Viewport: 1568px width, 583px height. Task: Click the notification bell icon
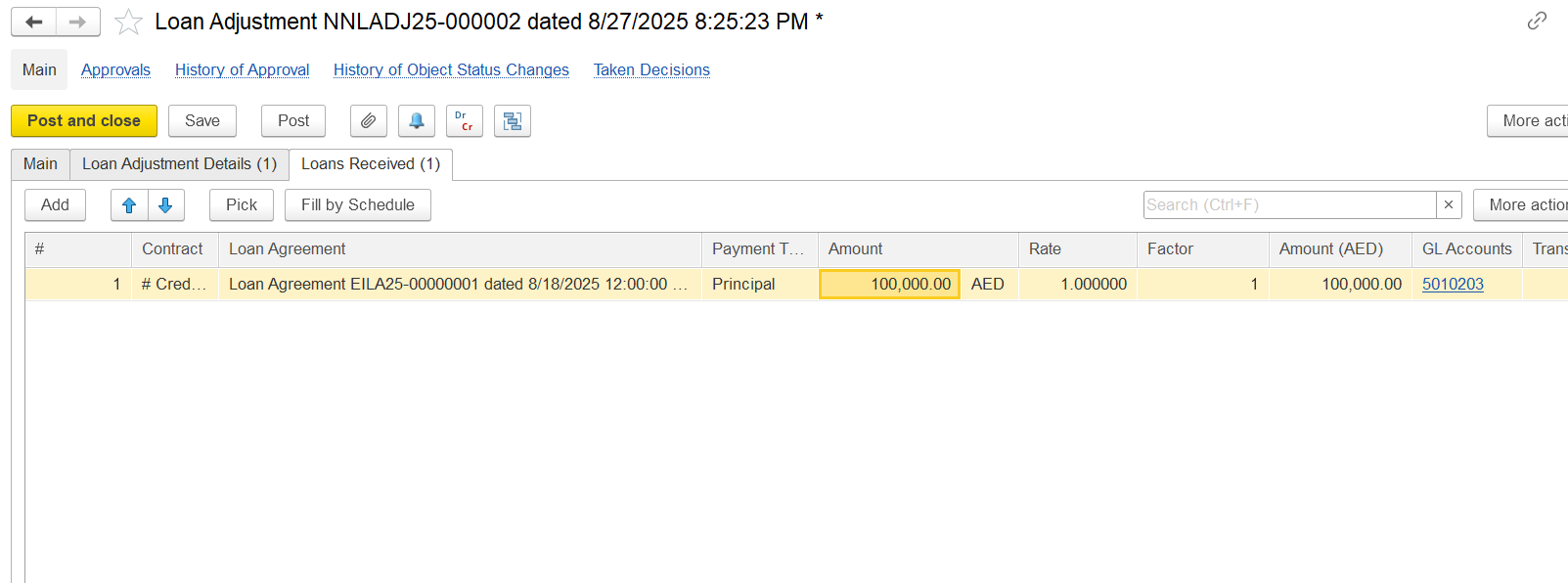click(417, 121)
